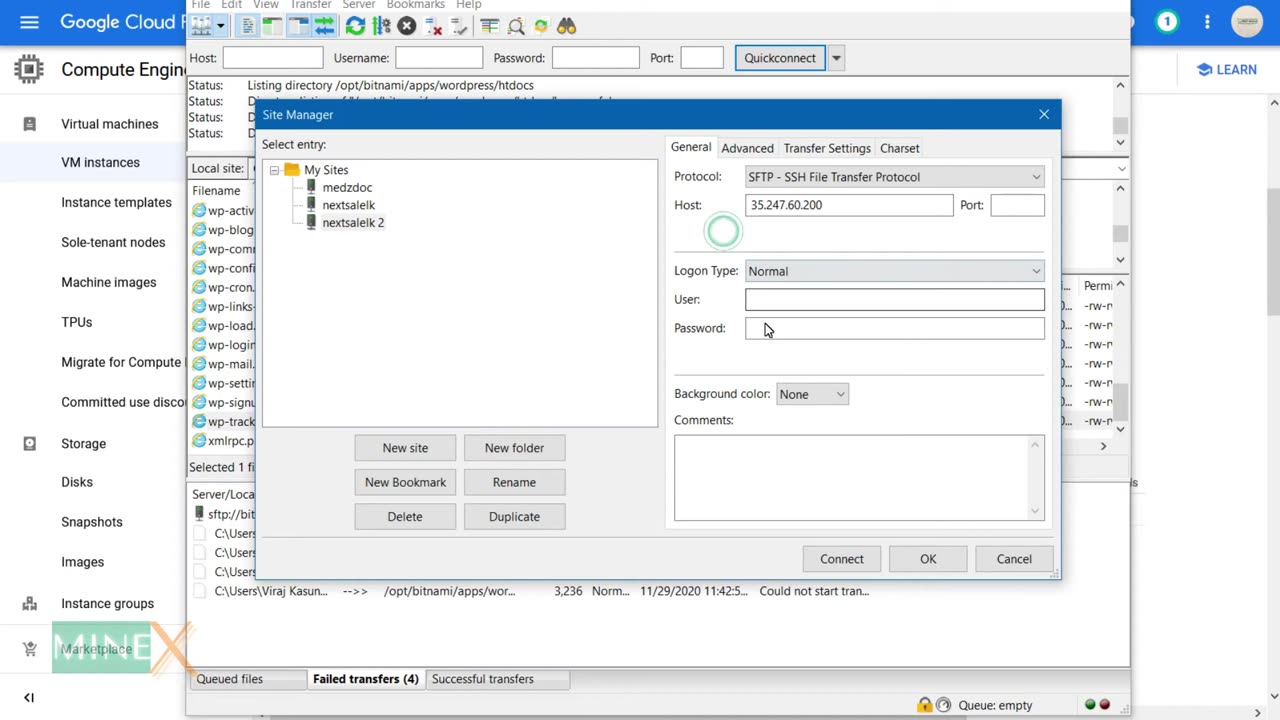Toggle the transfer queue icon with arrows

[x=324, y=26]
